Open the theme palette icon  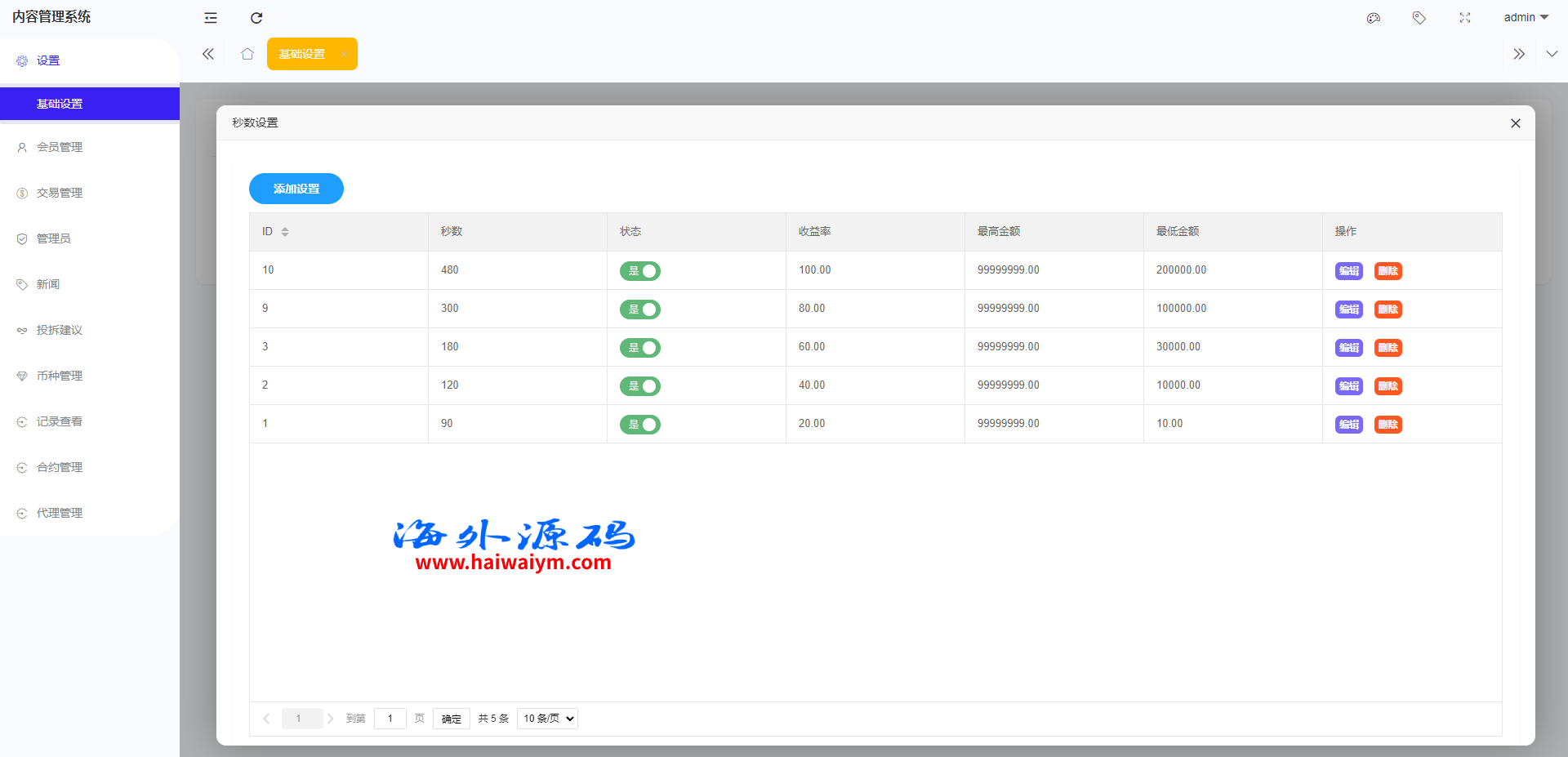point(1374,18)
